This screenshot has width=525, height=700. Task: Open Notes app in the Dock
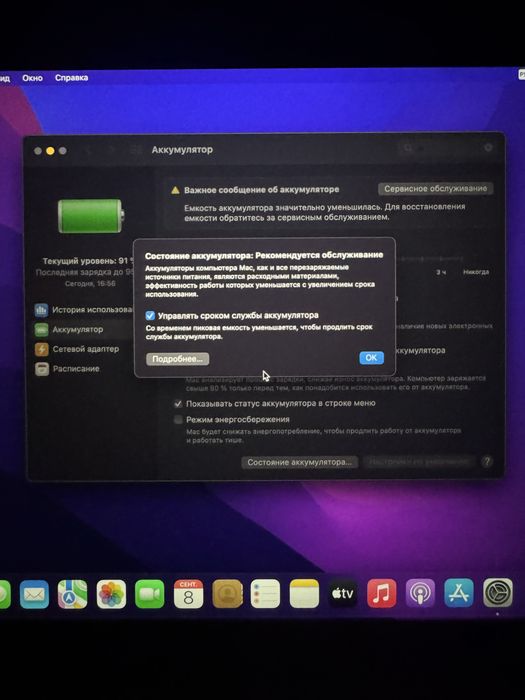click(x=304, y=594)
